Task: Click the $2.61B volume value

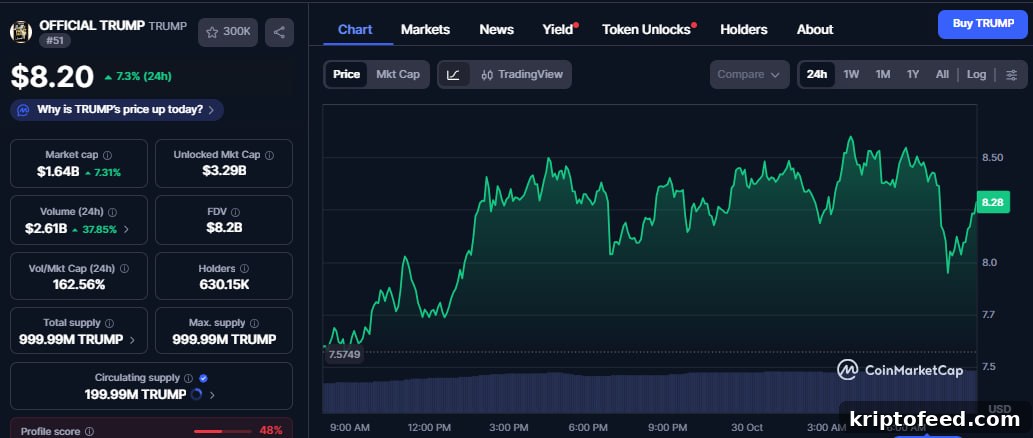Action: tap(46, 229)
